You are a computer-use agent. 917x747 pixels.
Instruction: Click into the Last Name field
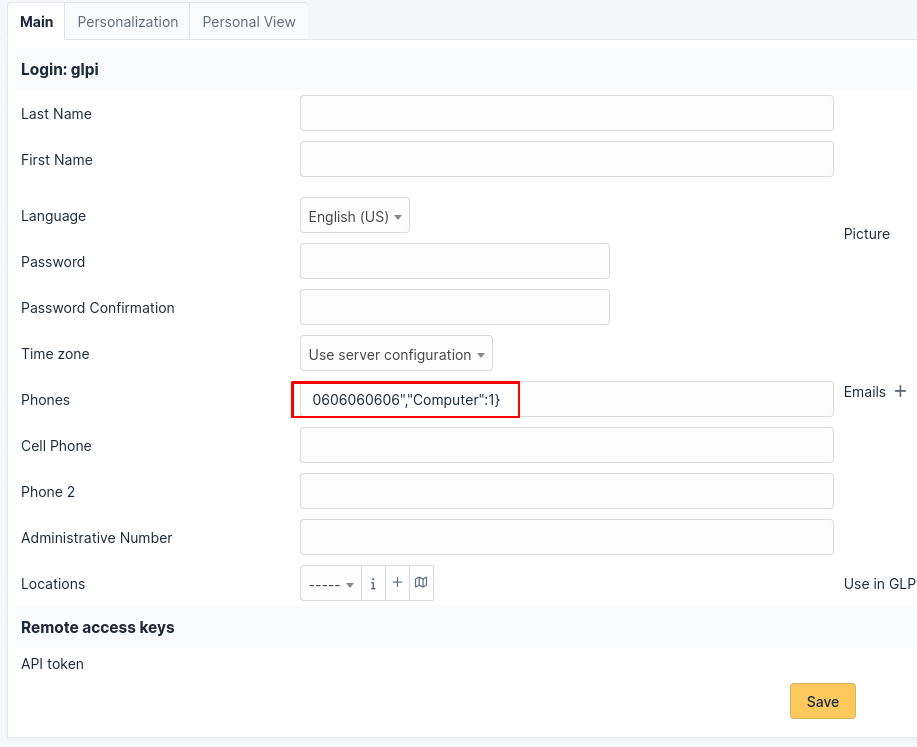tap(566, 113)
